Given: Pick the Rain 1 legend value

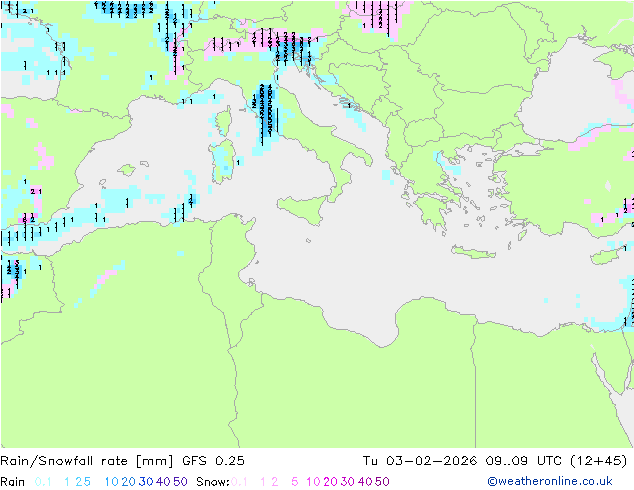Looking at the screenshot, I should click(67, 482).
